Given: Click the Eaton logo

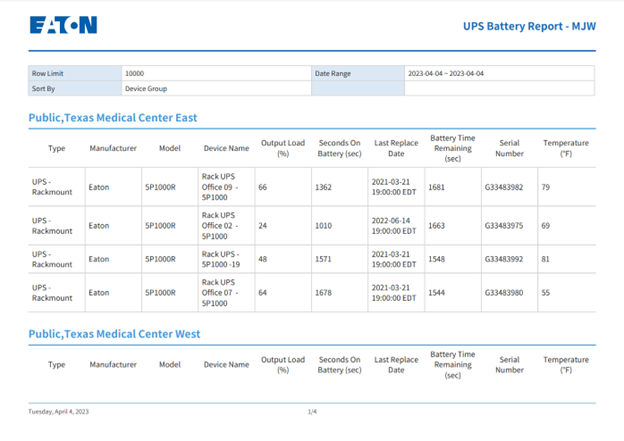Looking at the screenshot, I should pos(63,25).
